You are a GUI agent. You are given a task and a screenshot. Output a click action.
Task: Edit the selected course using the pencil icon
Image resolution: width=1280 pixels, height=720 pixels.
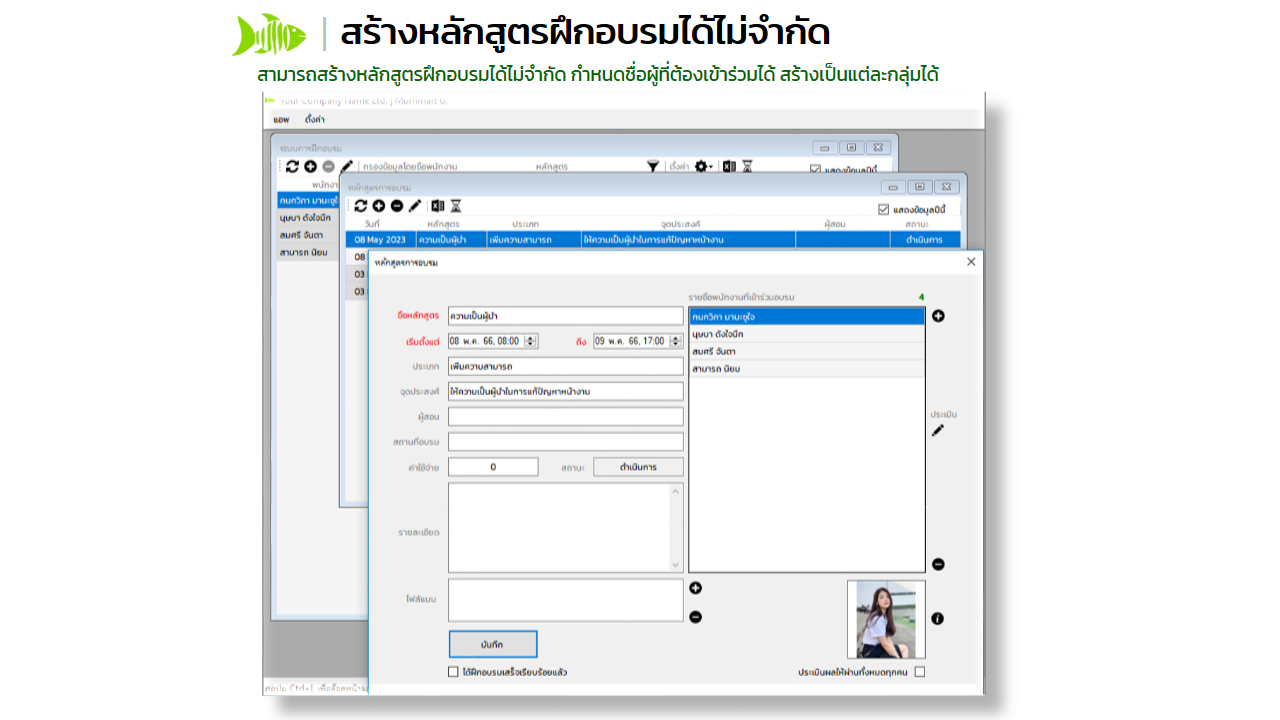coord(415,205)
